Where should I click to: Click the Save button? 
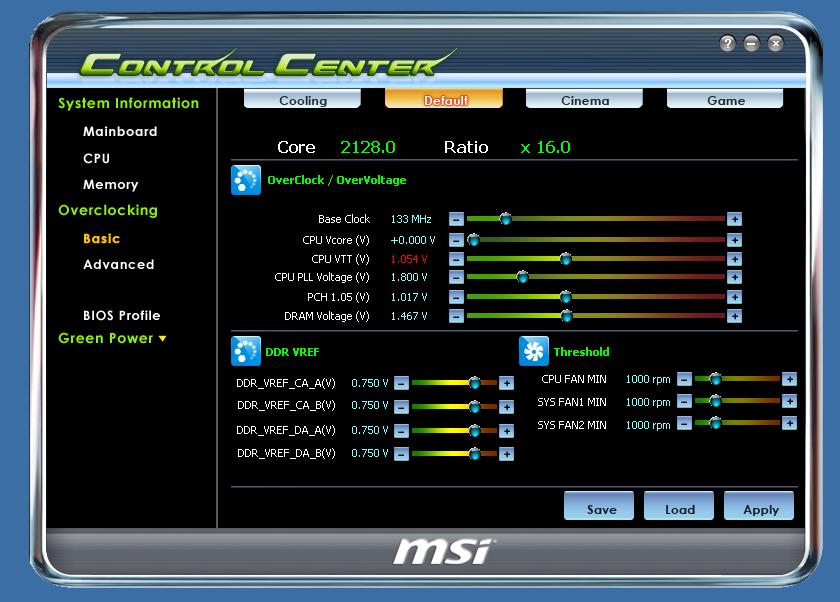(599, 507)
